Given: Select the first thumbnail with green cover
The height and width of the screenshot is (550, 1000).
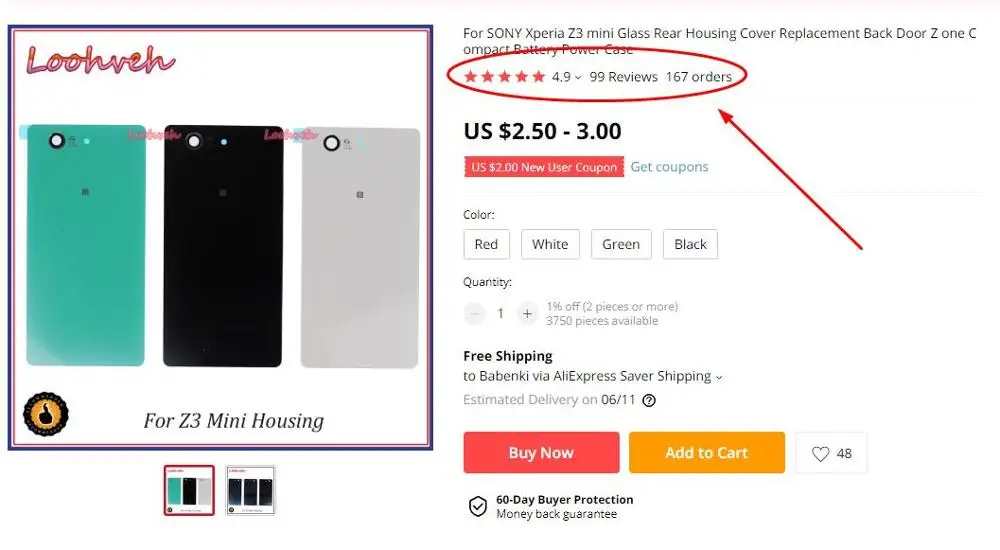Looking at the screenshot, I should click(x=189, y=490).
